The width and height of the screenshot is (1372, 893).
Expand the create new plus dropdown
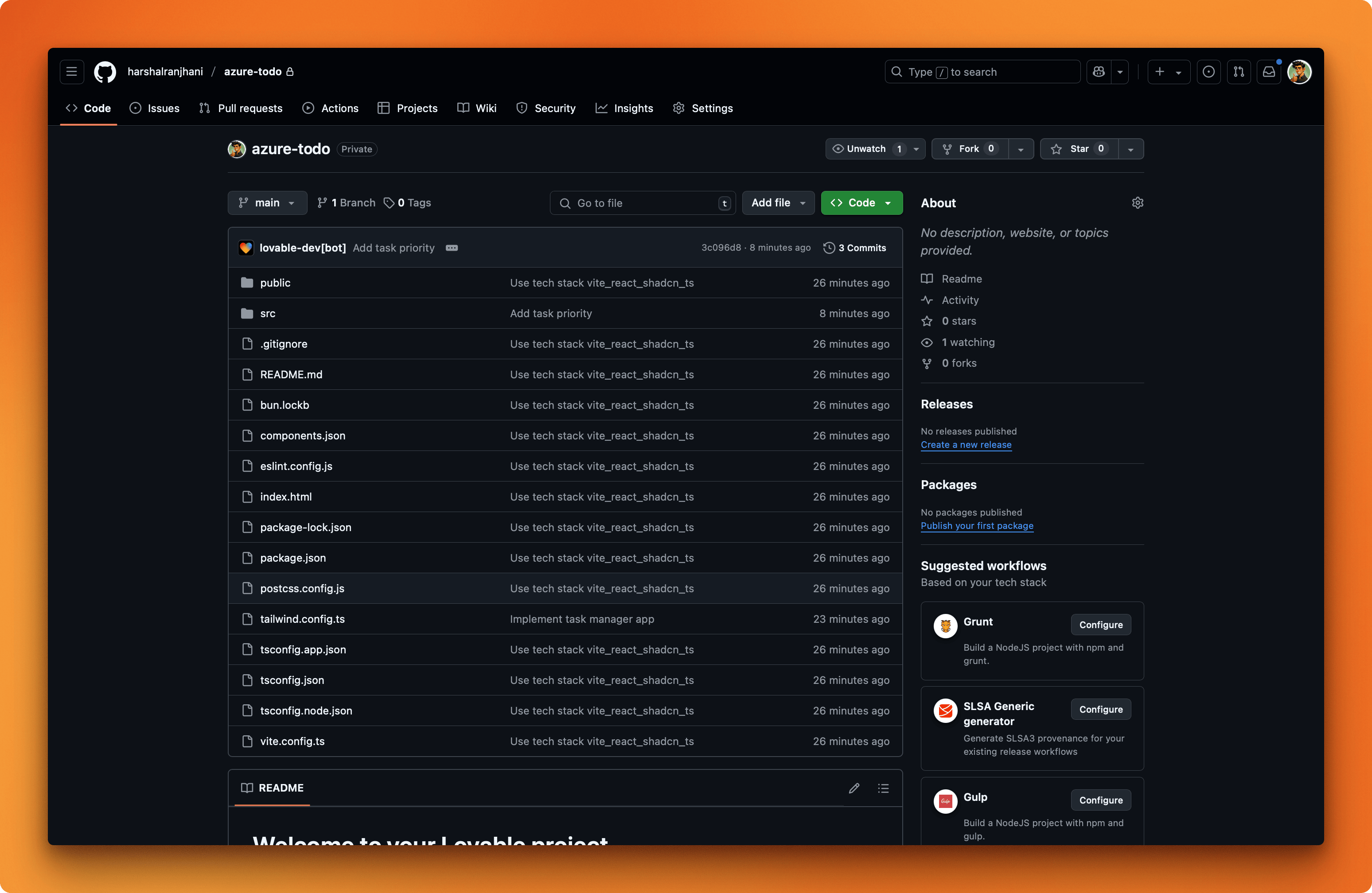click(x=1169, y=72)
